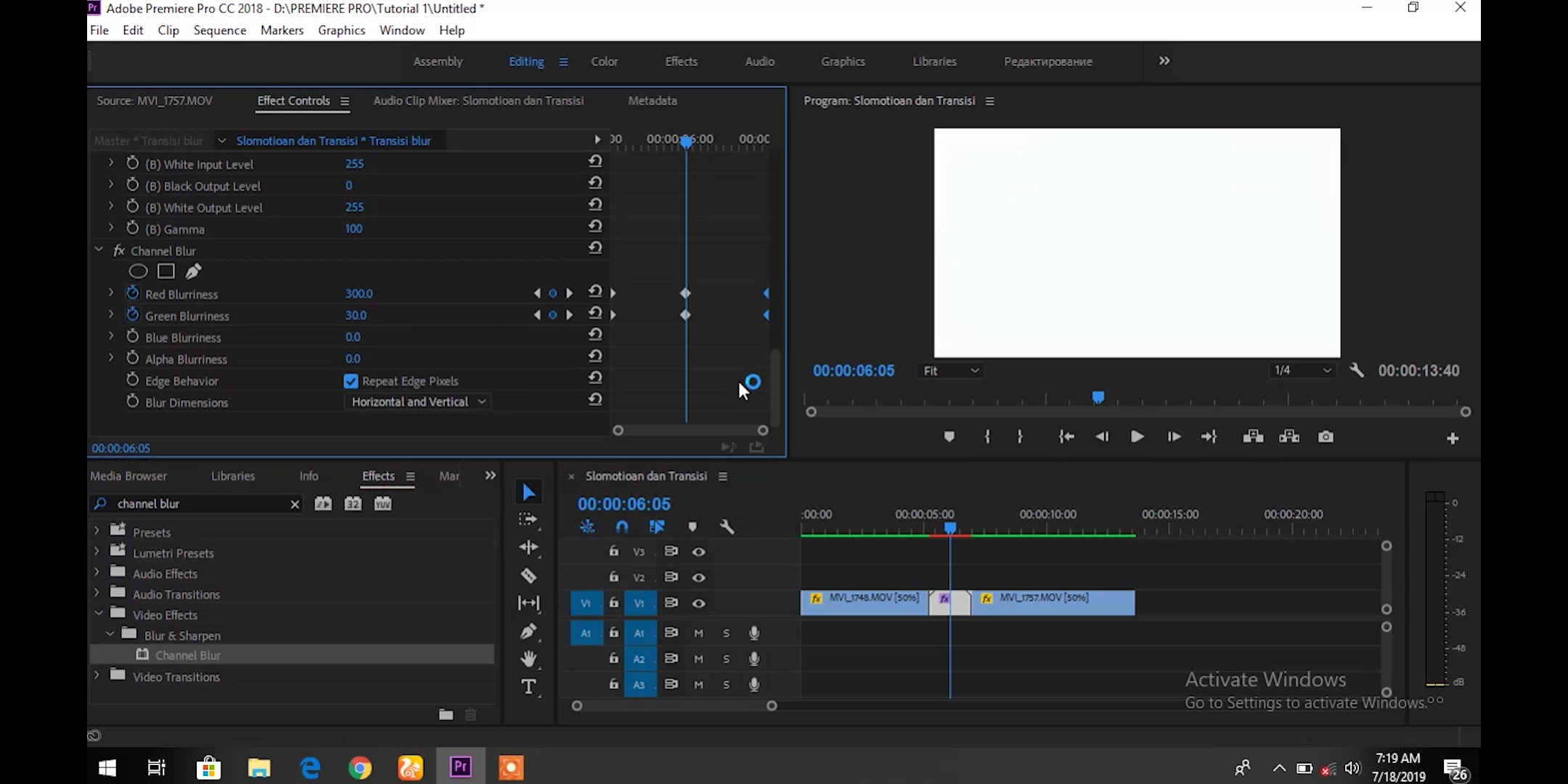Select the Track Select Forward tool
1568x784 pixels.
point(528,520)
